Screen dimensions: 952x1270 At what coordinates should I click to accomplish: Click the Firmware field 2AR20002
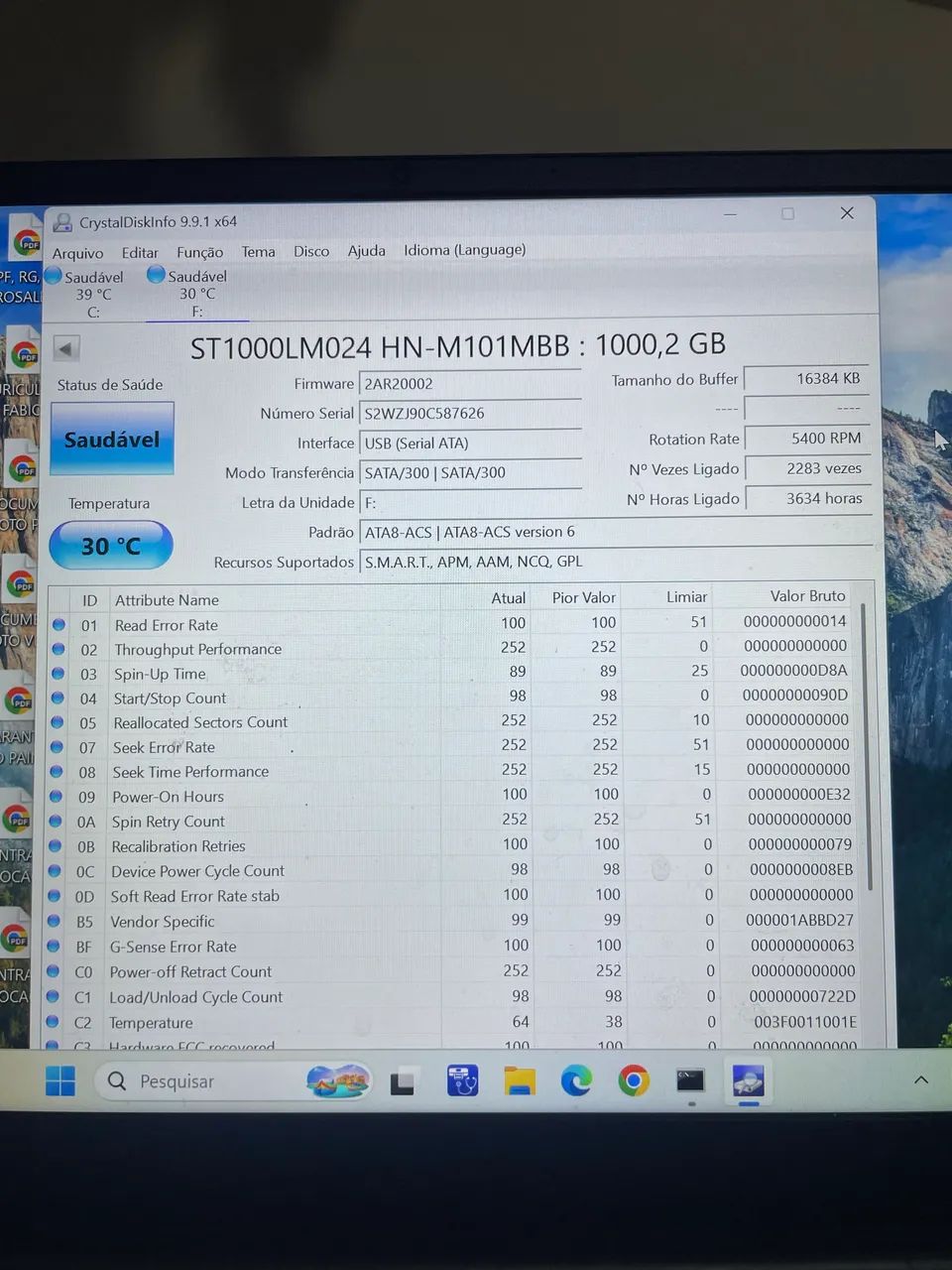[x=470, y=384]
